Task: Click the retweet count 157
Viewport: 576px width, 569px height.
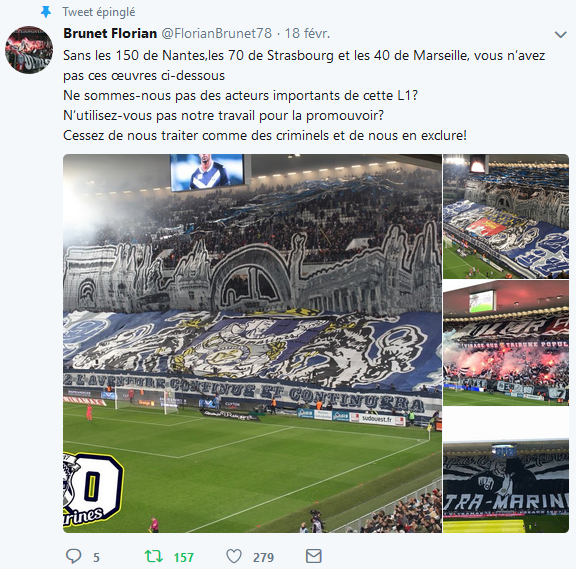Action: (183, 557)
